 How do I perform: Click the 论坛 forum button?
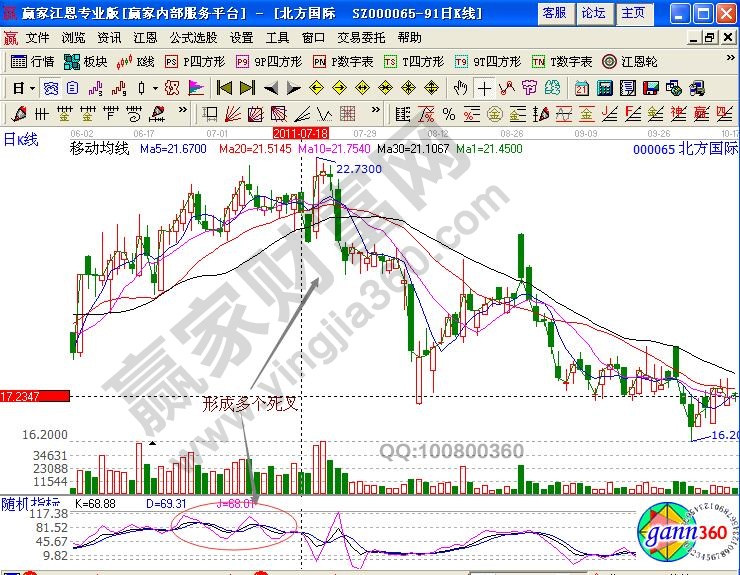pos(594,13)
